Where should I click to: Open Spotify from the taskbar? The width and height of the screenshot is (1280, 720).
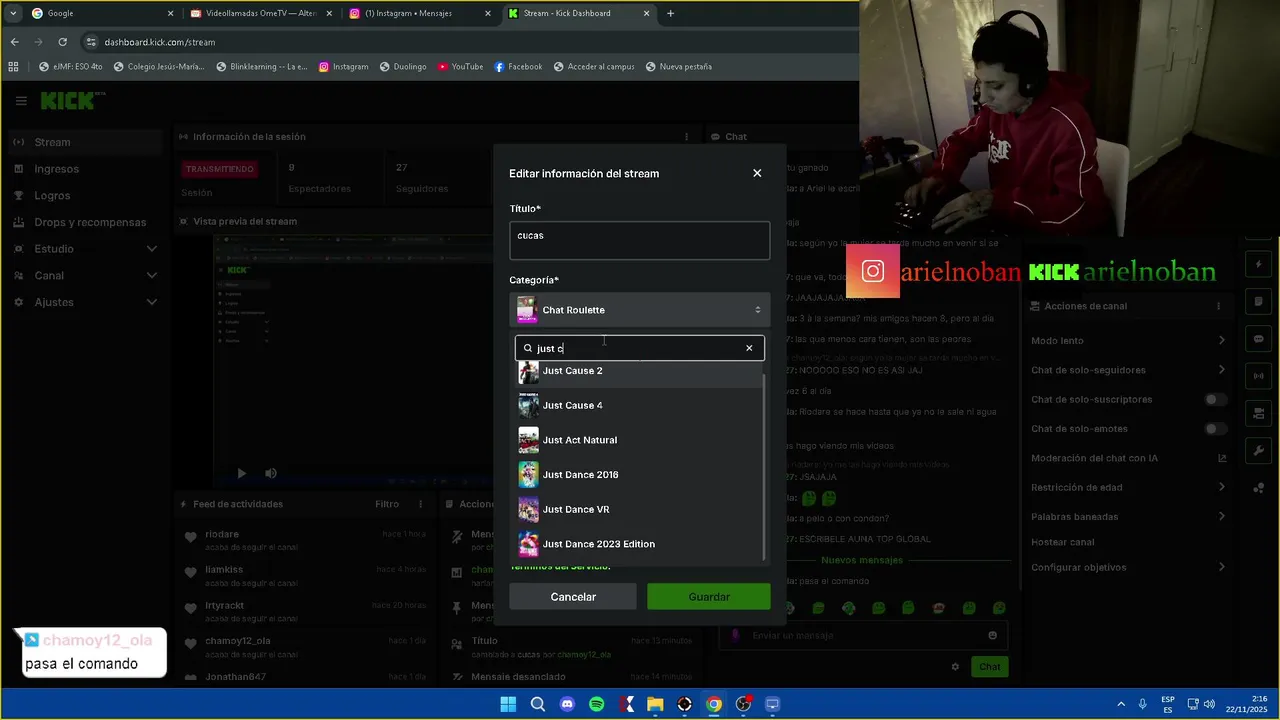tap(597, 704)
